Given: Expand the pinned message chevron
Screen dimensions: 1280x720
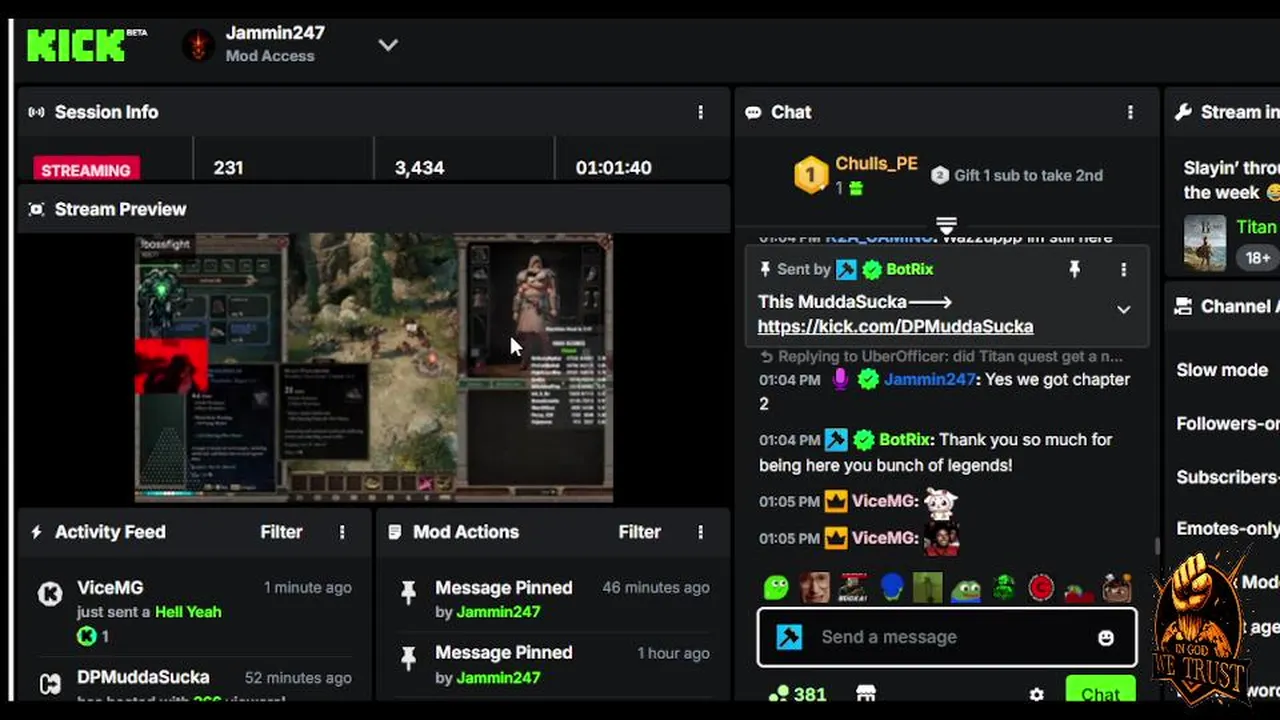Looking at the screenshot, I should pos(1124,310).
